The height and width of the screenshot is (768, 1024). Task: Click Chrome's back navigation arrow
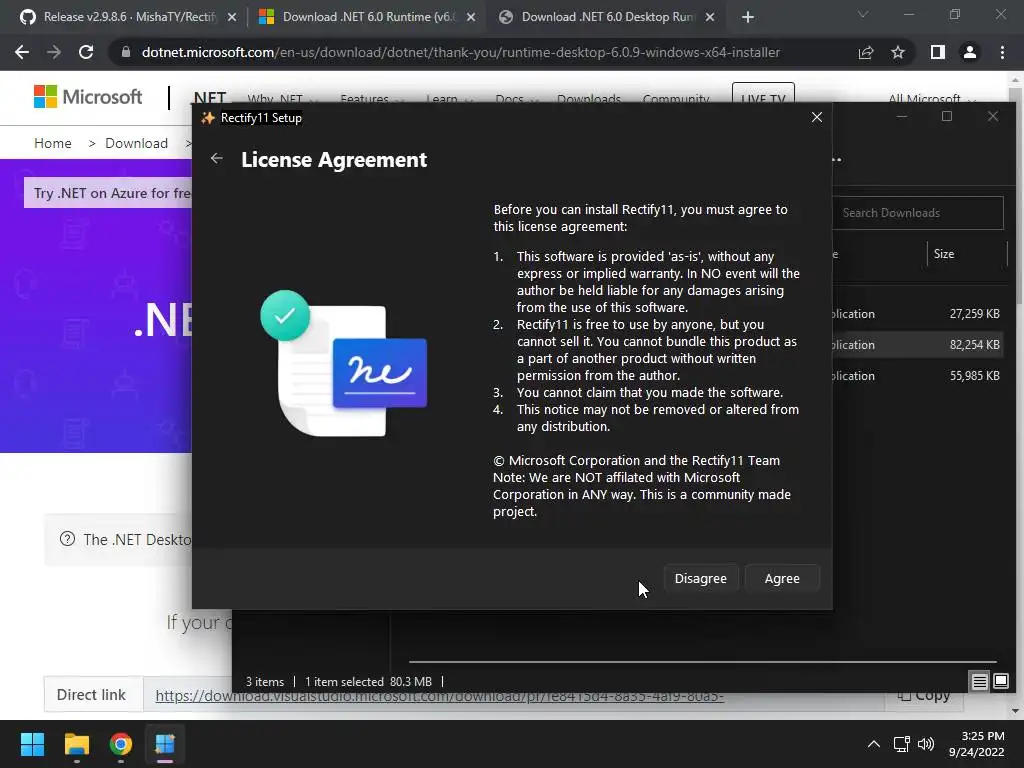click(x=22, y=52)
